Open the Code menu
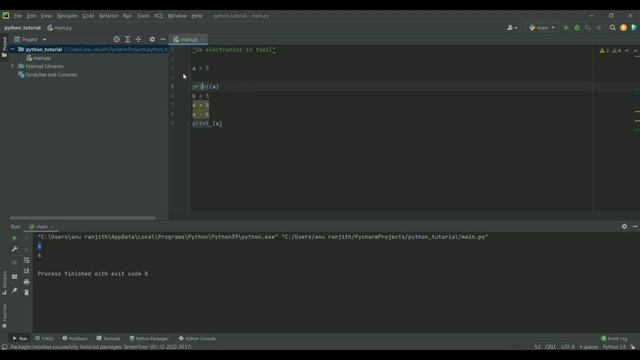 click(x=88, y=16)
